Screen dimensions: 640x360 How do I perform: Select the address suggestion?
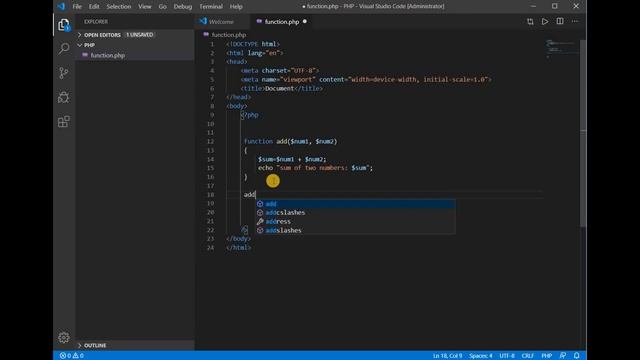click(x=356, y=222)
